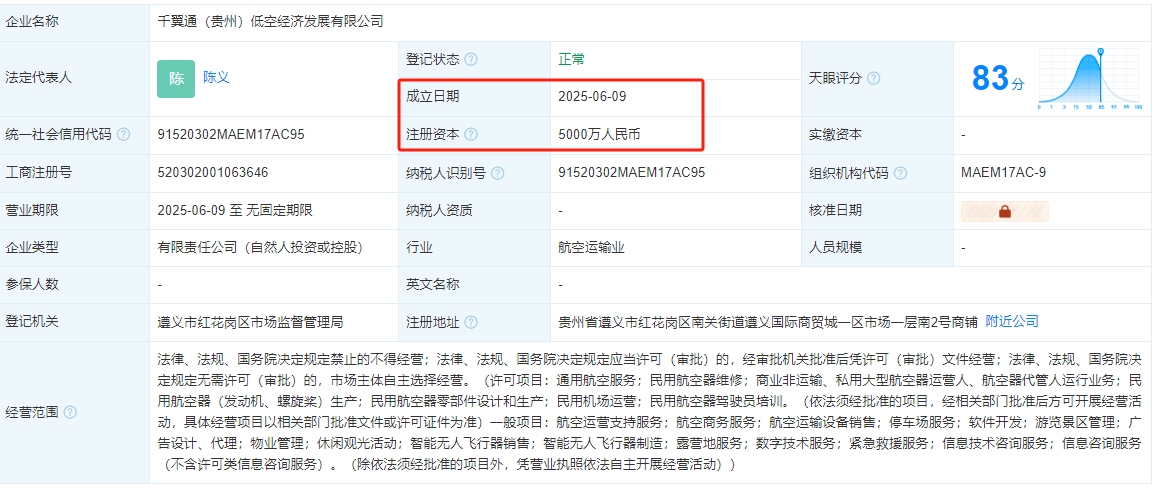Click the 83分 score value

(x=998, y=78)
